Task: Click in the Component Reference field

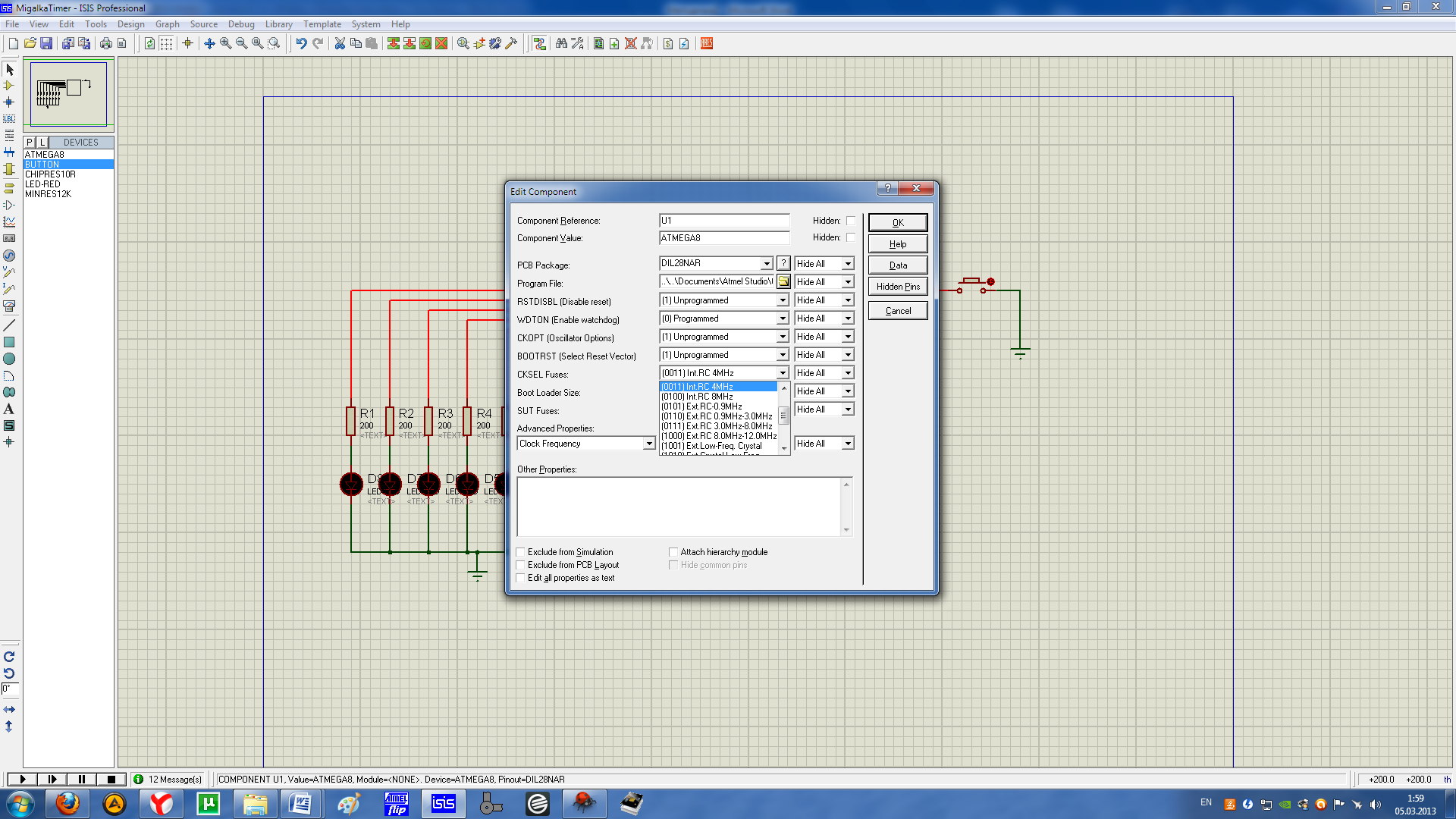Action: click(x=724, y=221)
